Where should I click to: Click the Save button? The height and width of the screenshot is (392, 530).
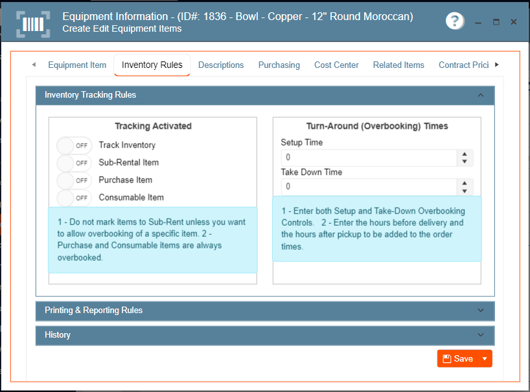tap(458, 359)
